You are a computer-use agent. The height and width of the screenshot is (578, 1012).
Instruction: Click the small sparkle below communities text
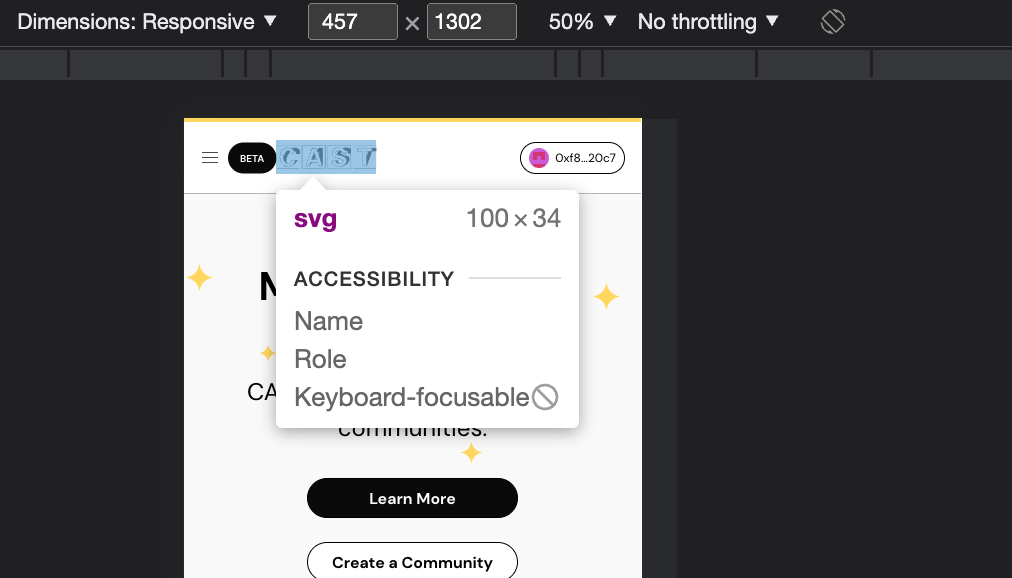[471, 452]
